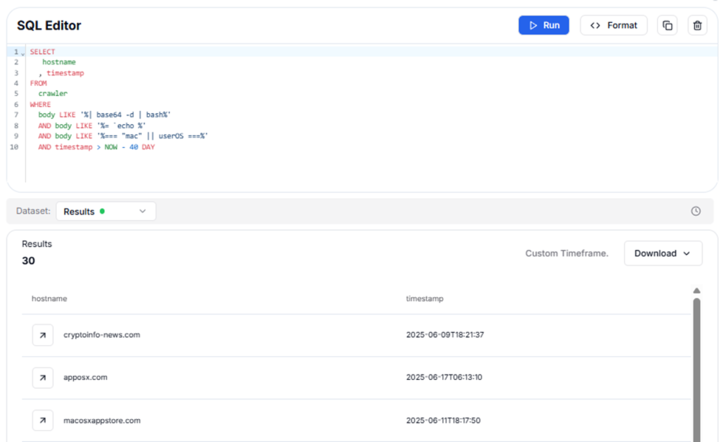The height and width of the screenshot is (442, 720).
Task: Place cursor on the SELECT keyword line
Action: coord(42,51)
